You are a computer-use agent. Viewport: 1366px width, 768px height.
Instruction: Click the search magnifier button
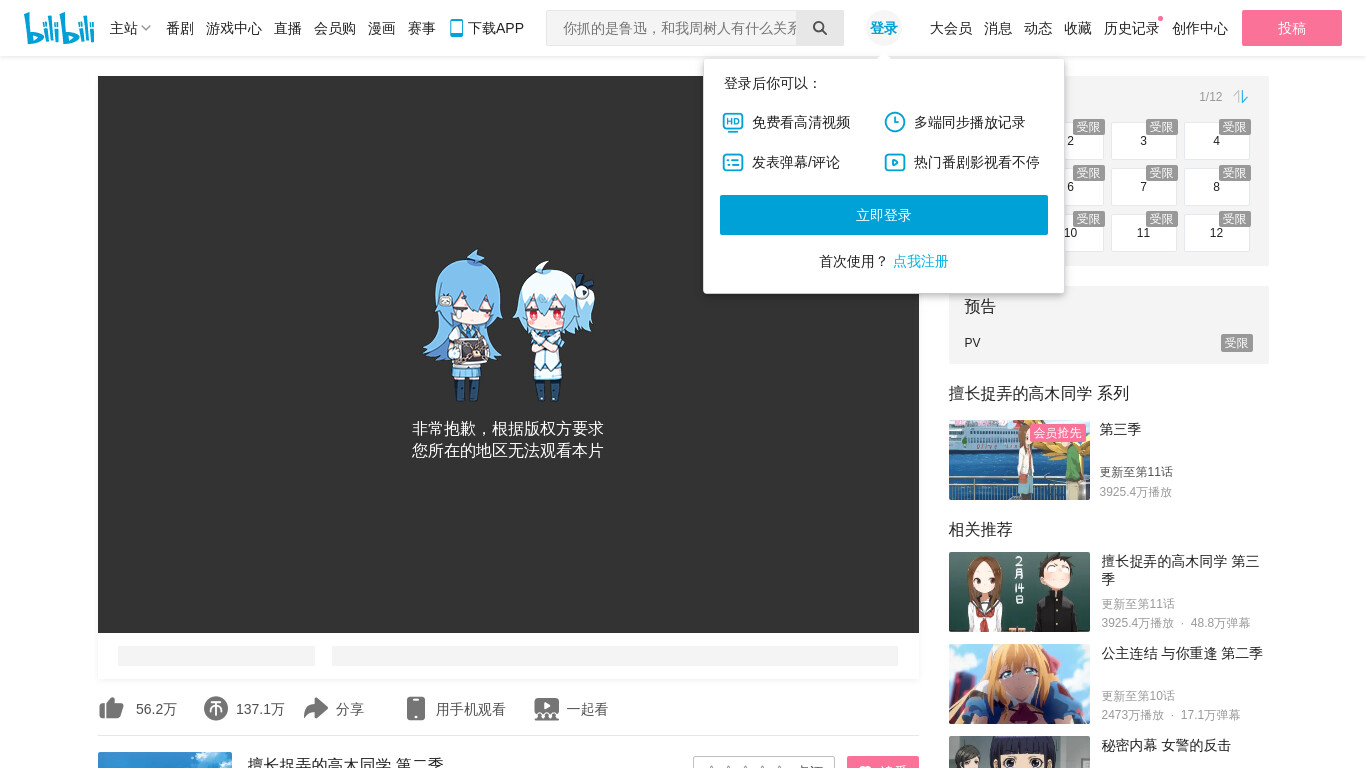click(x=820, y=28)
